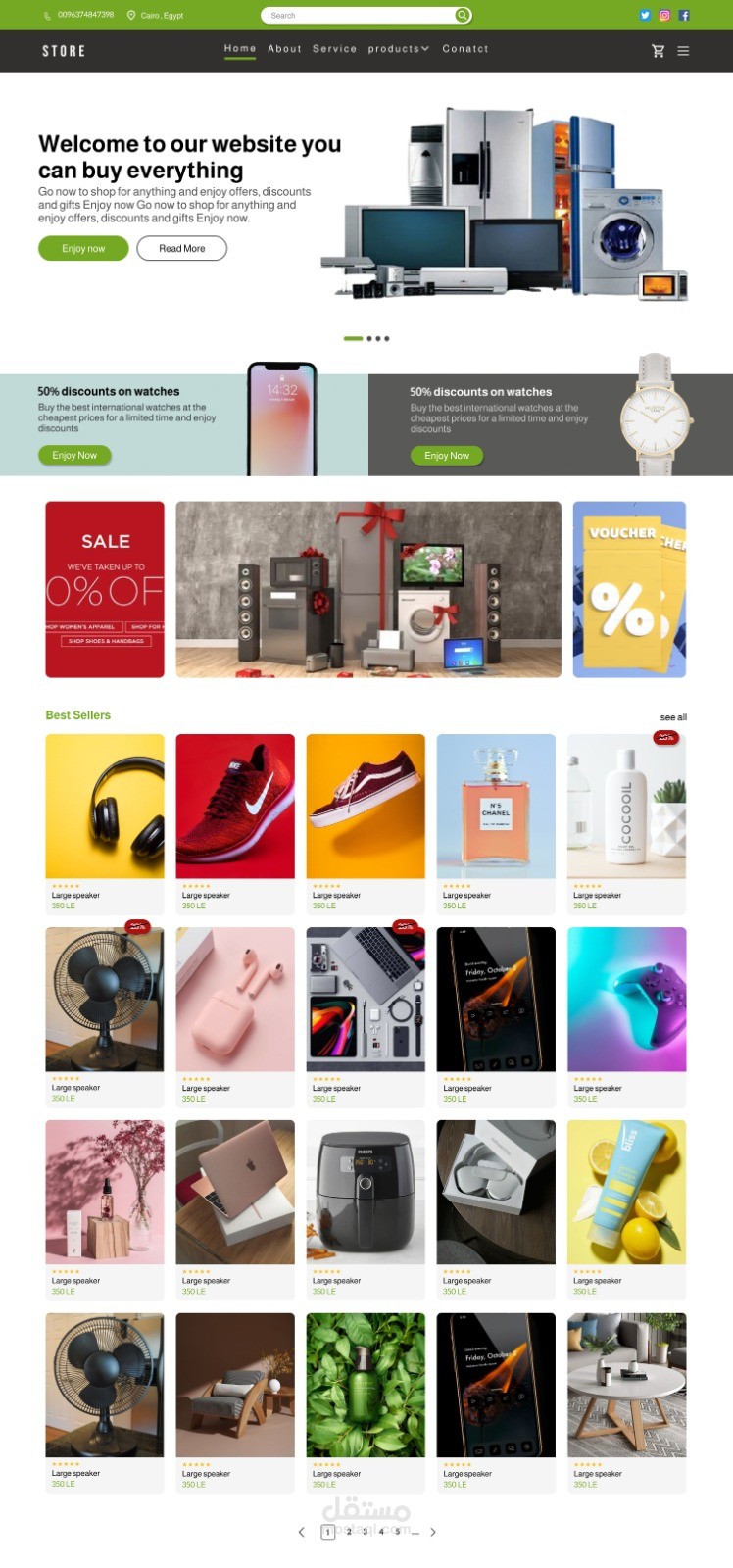
Task: Click Enjoy Now on the gray watch banner
Action: coord(447,456)
